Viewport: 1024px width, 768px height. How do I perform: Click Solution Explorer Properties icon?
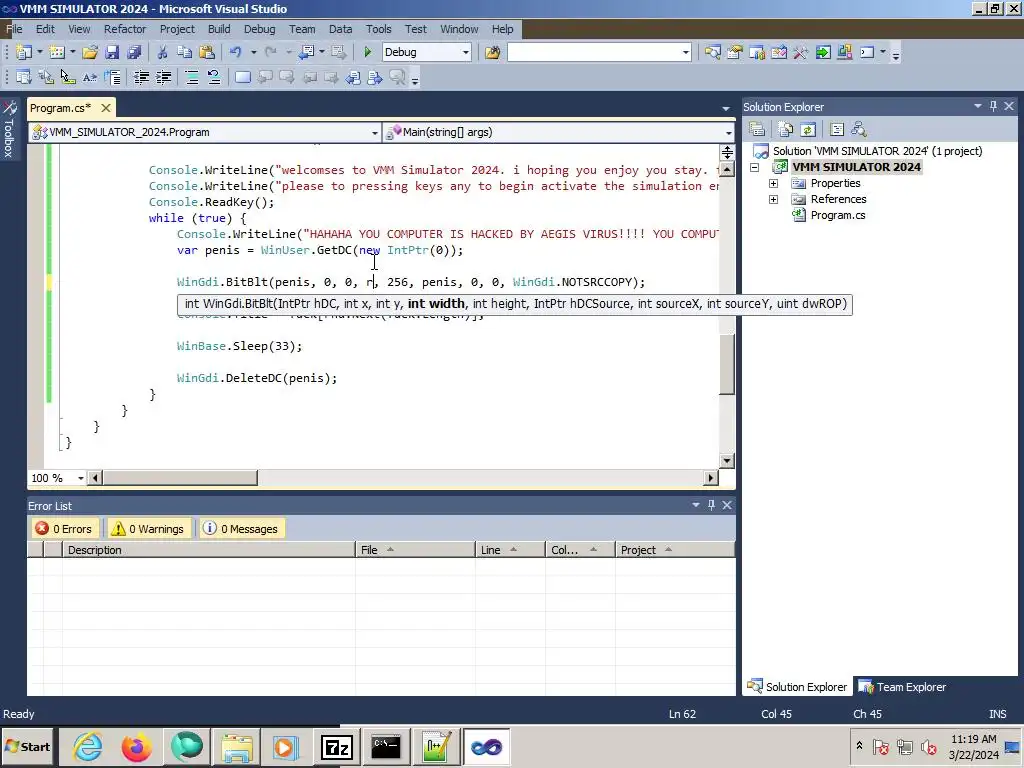coord(757,129)
